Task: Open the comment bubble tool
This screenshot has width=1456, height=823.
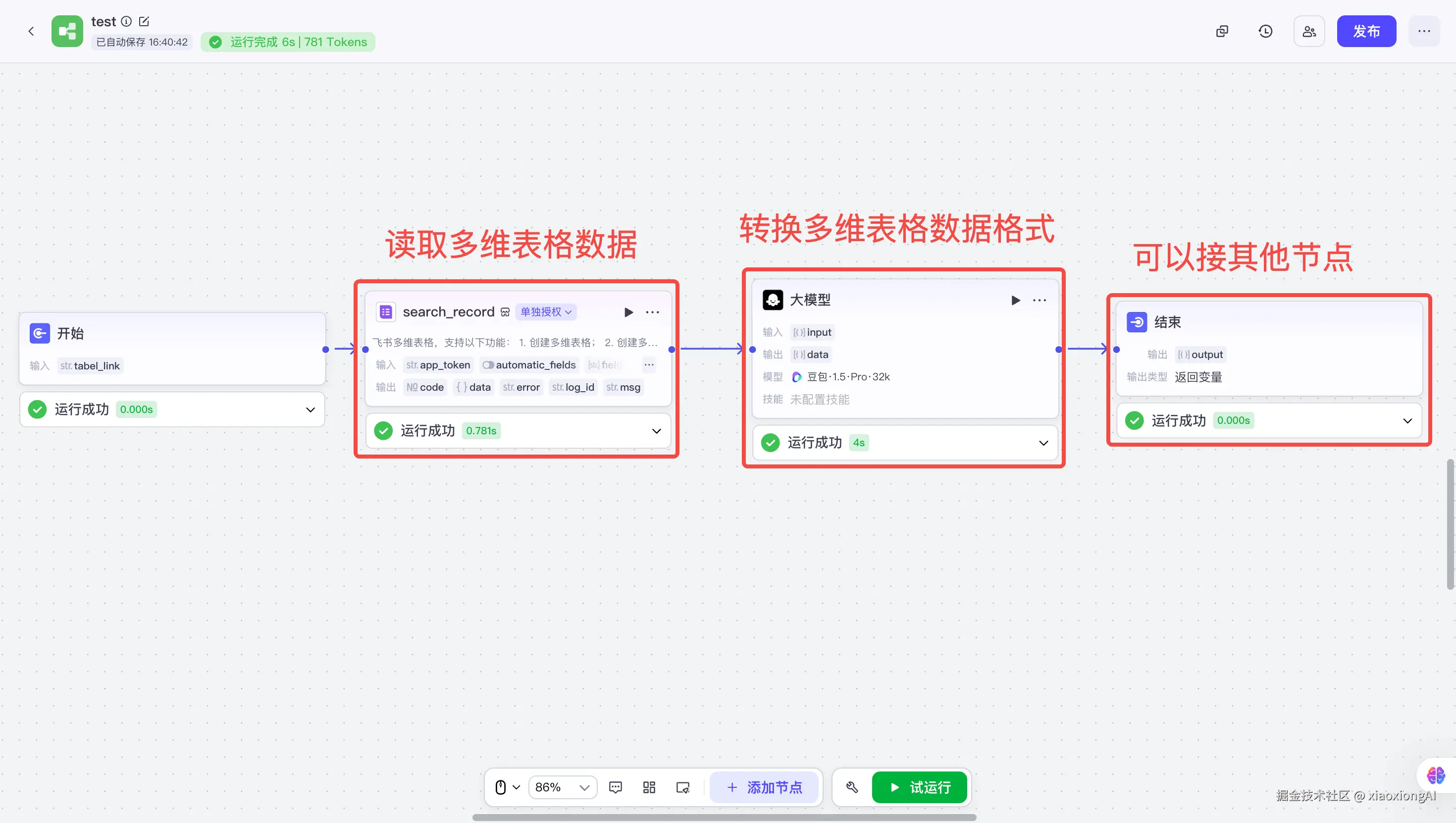Action: [616, 787]
